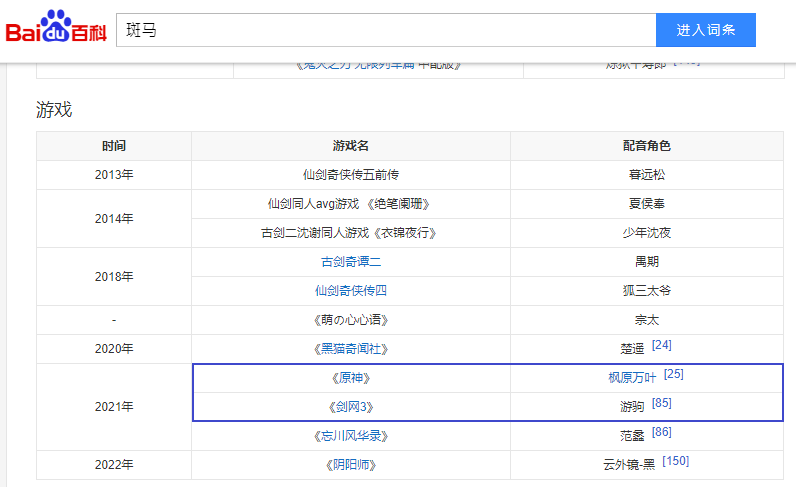The image size is (796, 487).
Task: Select the 禺期 role cell
Action: click(647, 262)
